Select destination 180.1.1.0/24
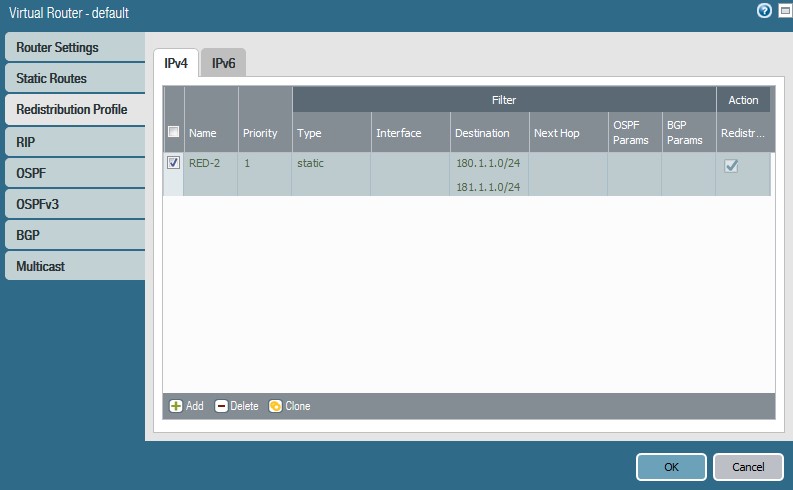 (488, 163)
